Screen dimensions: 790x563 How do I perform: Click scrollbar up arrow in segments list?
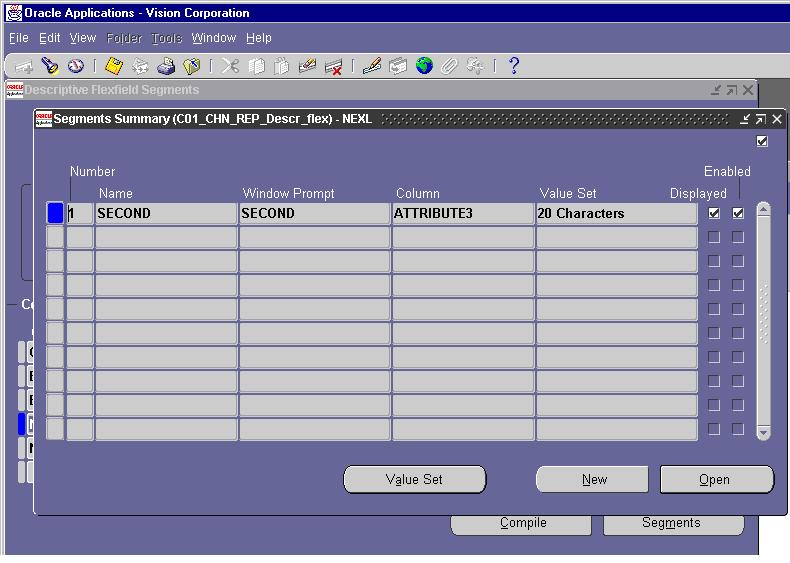pos(764,209)
